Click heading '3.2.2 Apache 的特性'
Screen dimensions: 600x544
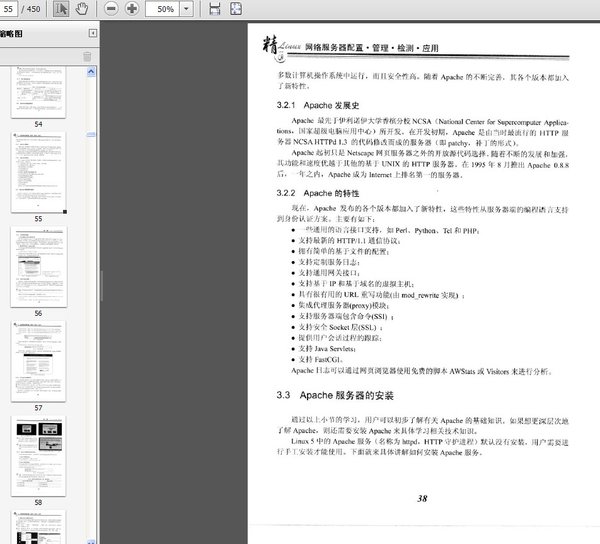pos(318,193)
